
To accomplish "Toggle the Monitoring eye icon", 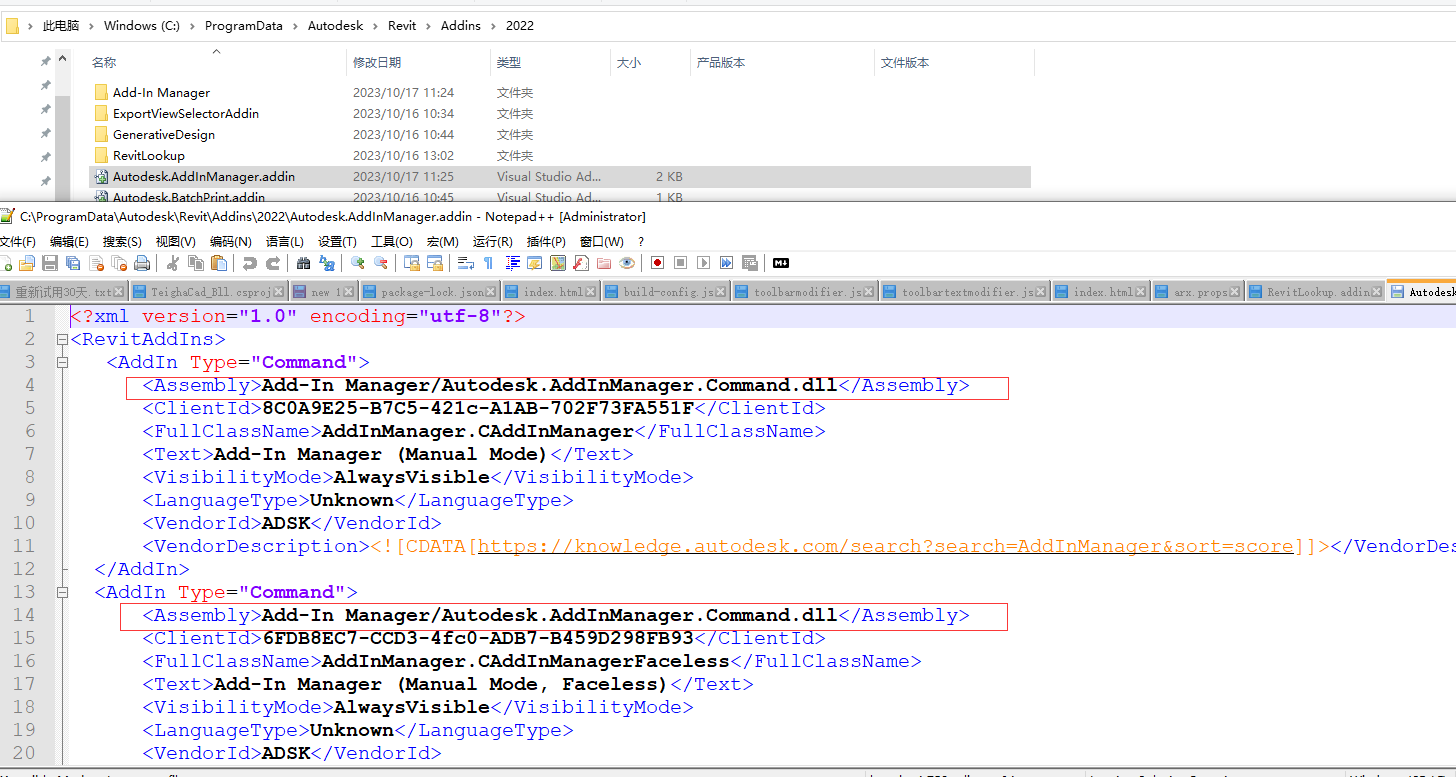I will [627, 263].
